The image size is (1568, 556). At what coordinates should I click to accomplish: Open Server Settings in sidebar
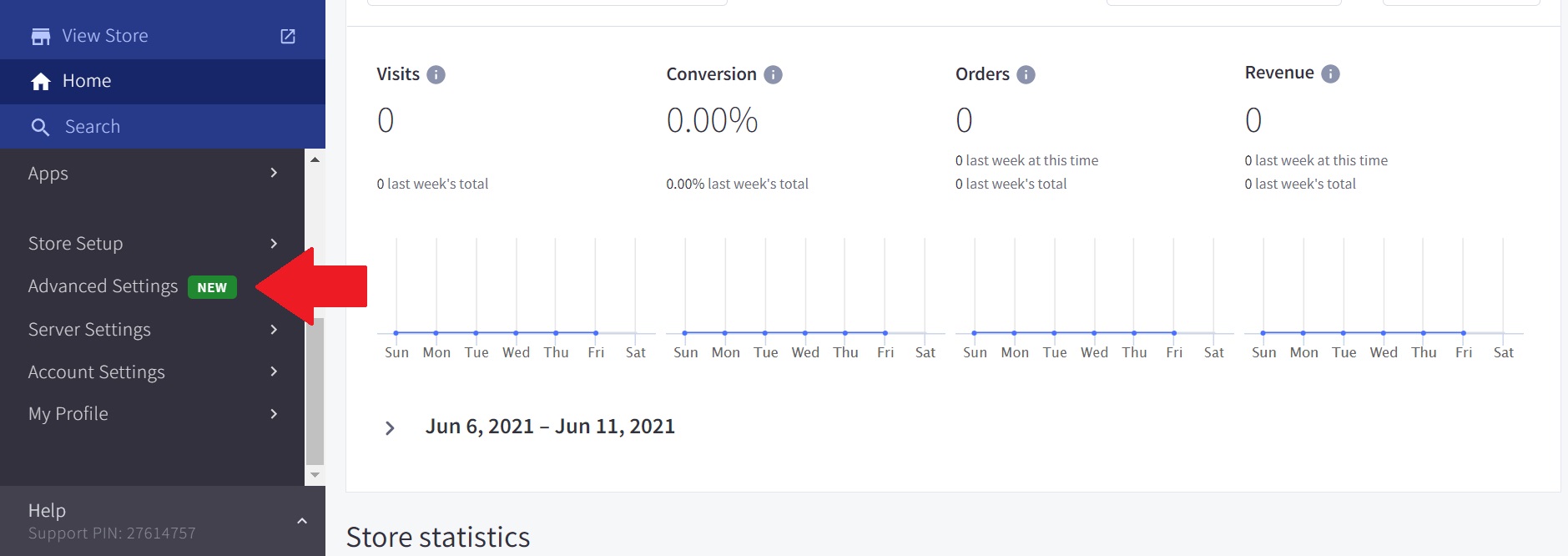pos(89,330)
